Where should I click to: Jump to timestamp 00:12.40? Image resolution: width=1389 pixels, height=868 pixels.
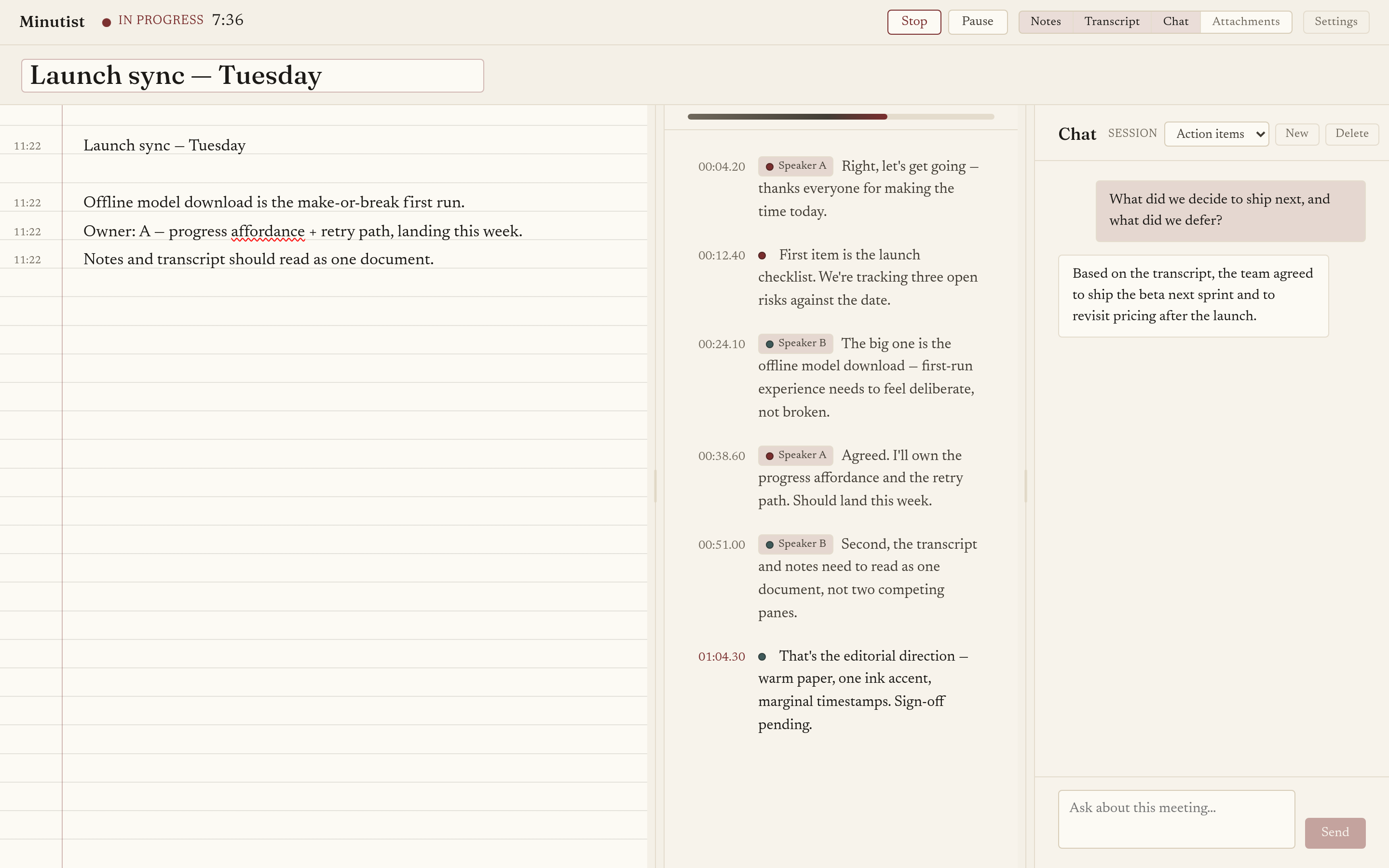722,256
